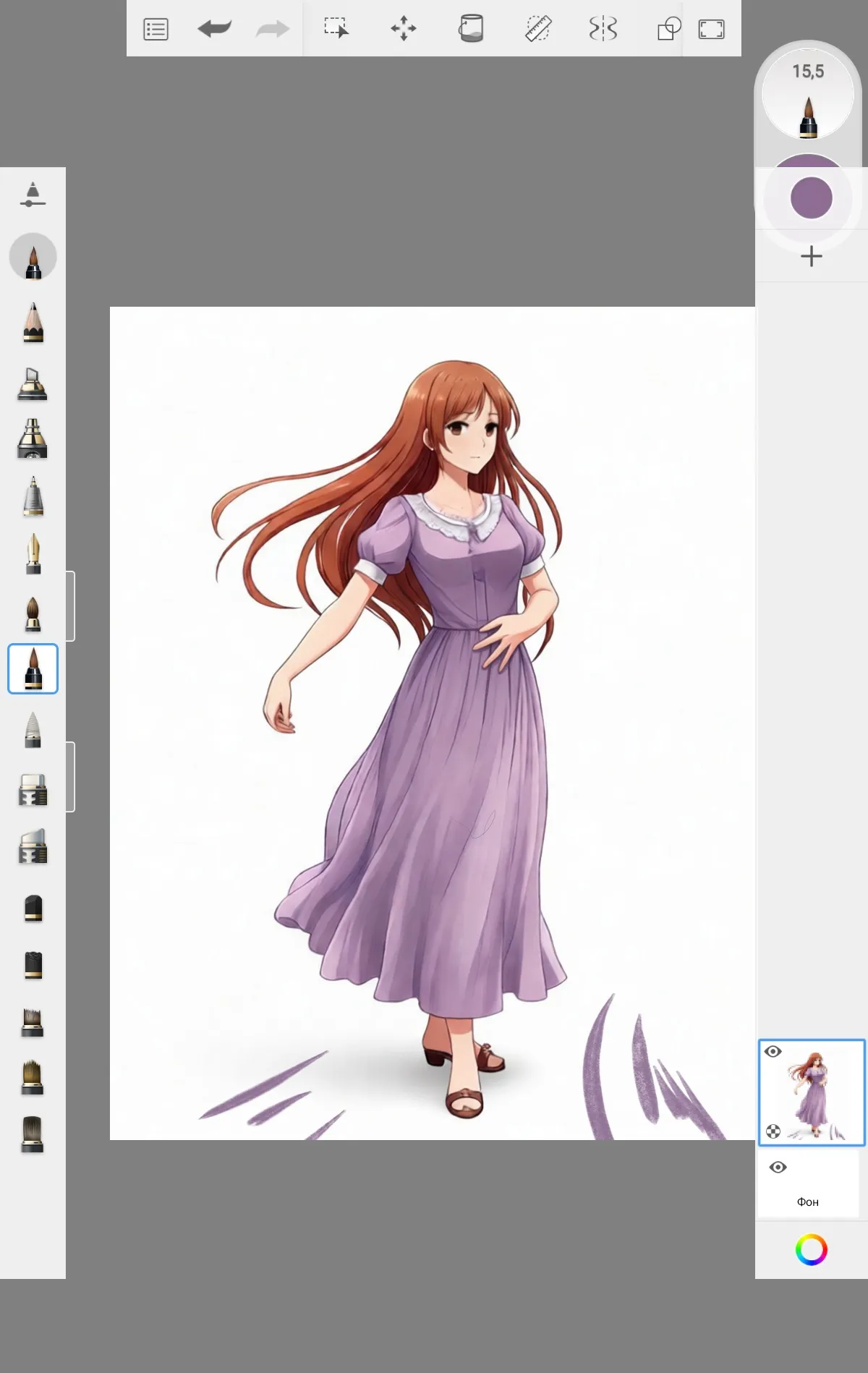The height and width of the screenshot is (1373, 868).
Task: Open the purple current color puck
Action: click(811, 198)
